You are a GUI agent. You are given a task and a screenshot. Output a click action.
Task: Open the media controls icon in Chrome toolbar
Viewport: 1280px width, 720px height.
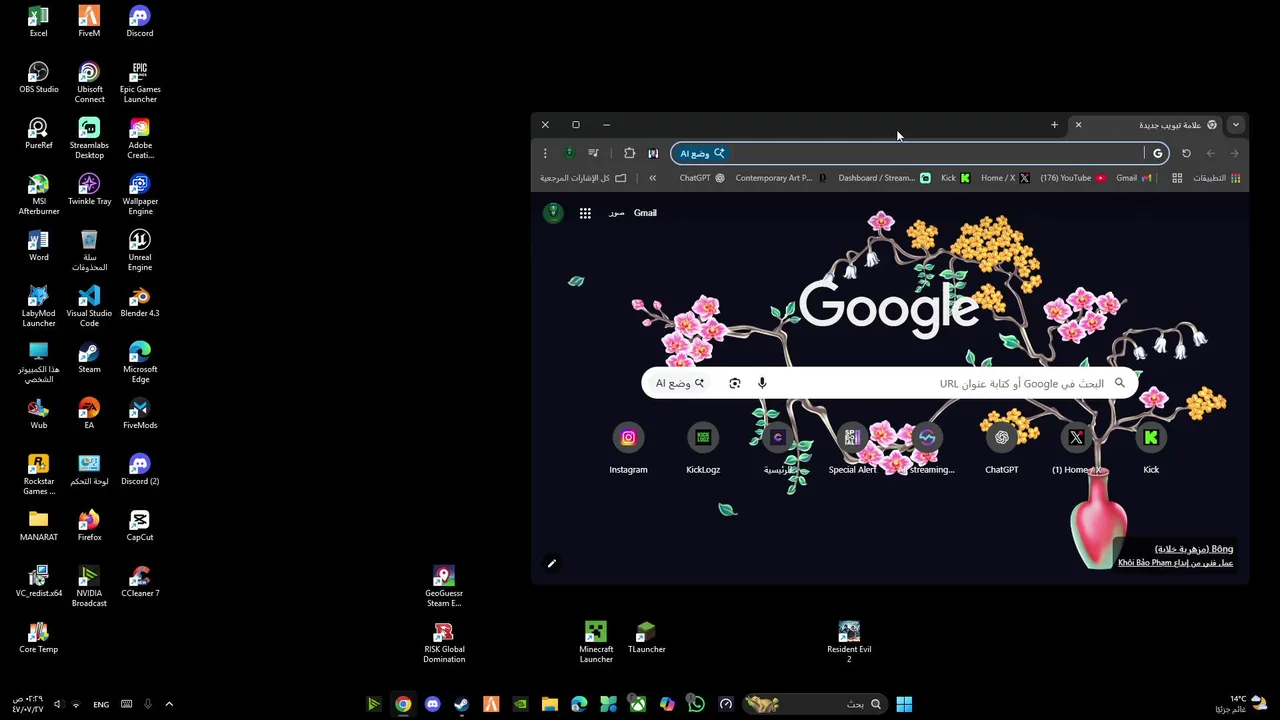pyautogui.click(x=593, y=153)
